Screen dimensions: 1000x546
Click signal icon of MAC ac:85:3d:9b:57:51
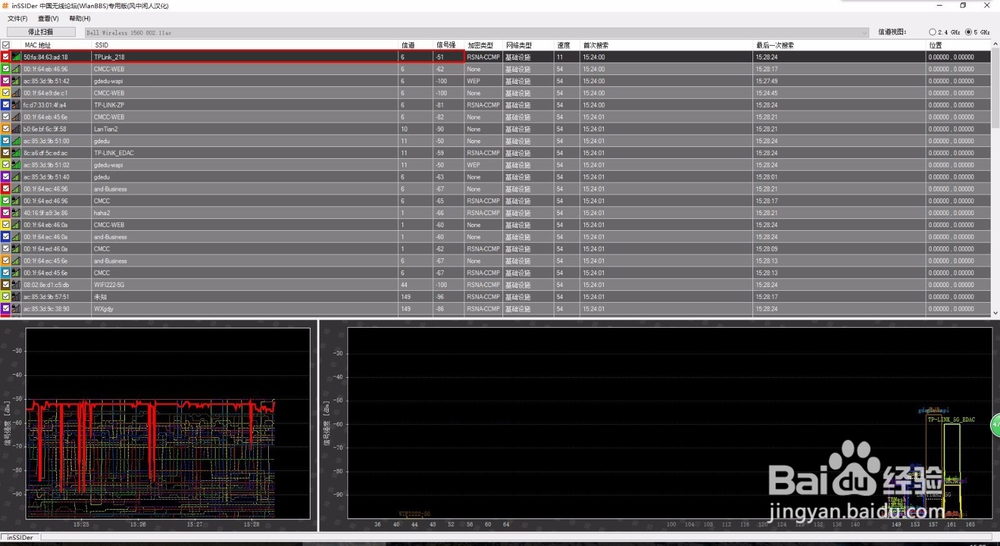17,297
